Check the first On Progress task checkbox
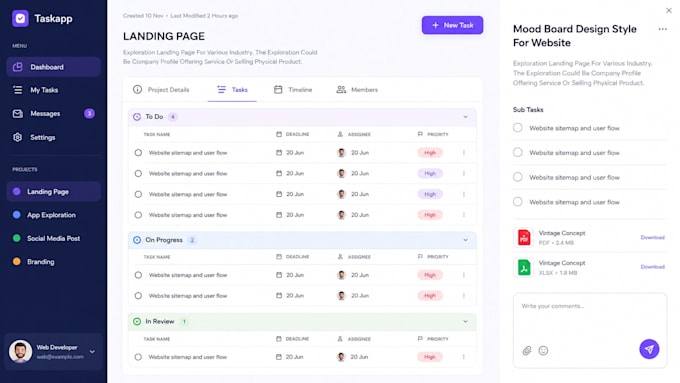Image resolution: width=680 pixels, height=383 pixels. 138,275
